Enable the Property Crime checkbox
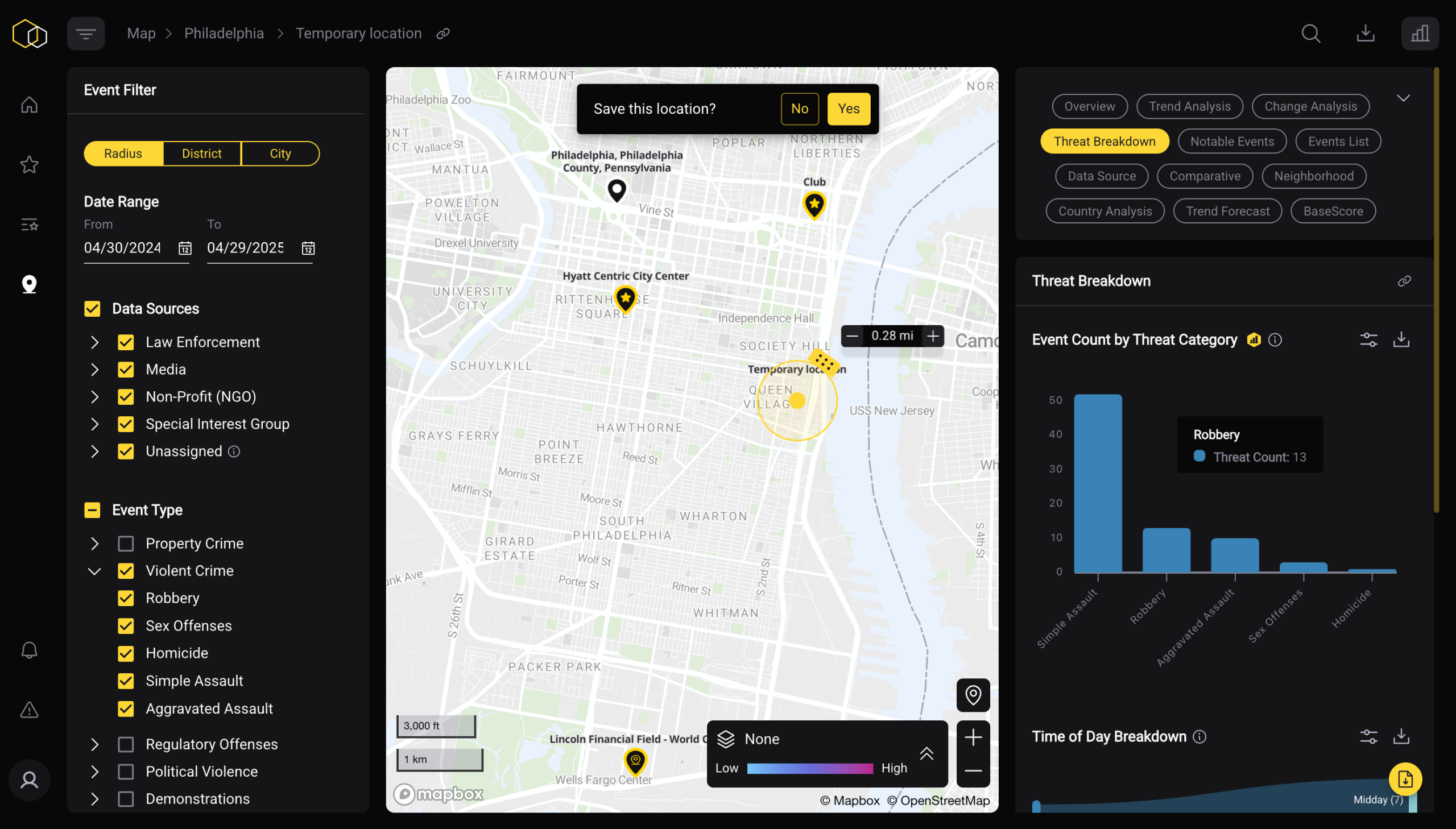Screen dimensions: 1456x829 tap(126, 544)
